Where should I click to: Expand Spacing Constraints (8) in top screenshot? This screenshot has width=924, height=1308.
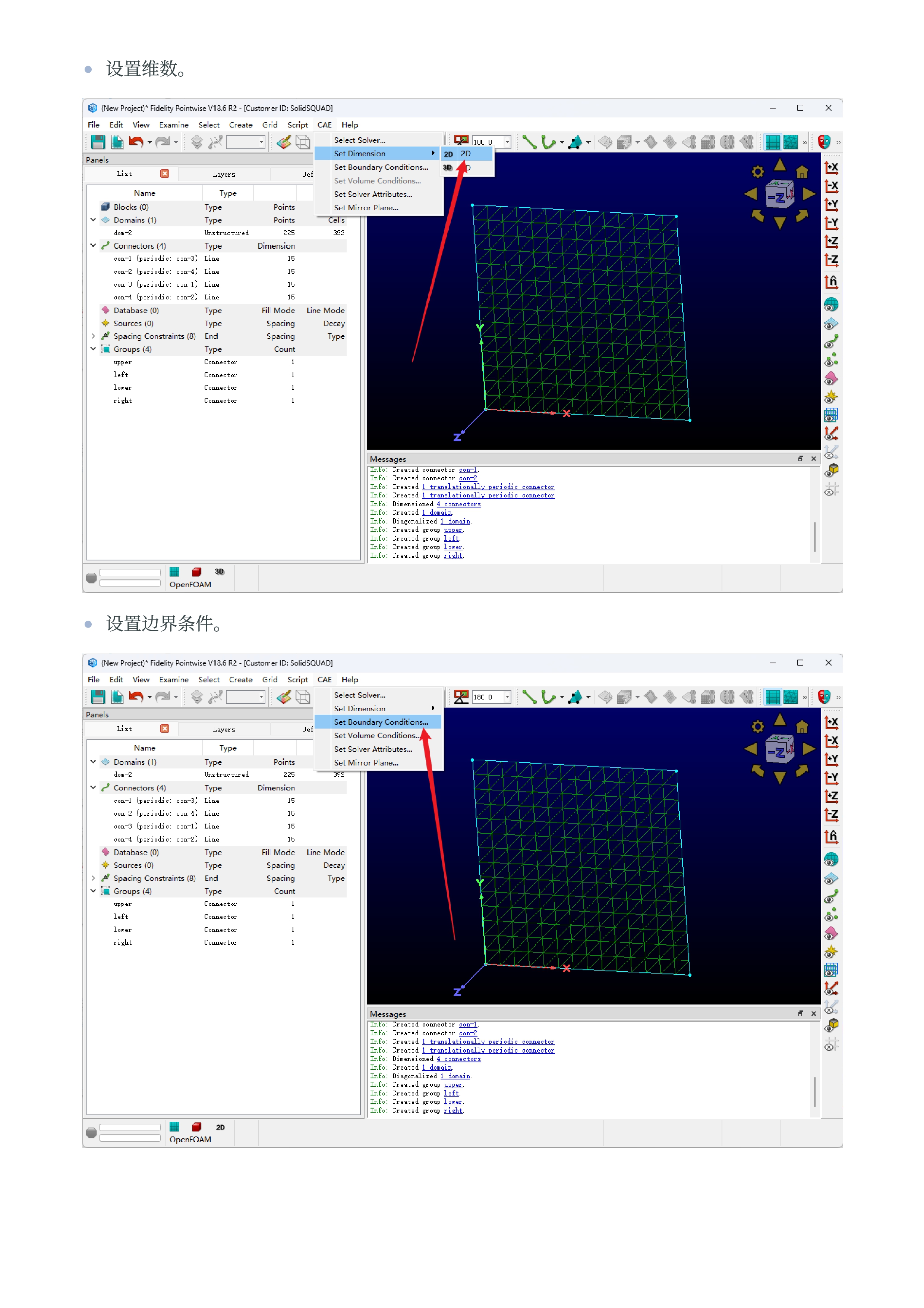pyautogui.click(x=93, y=336)
